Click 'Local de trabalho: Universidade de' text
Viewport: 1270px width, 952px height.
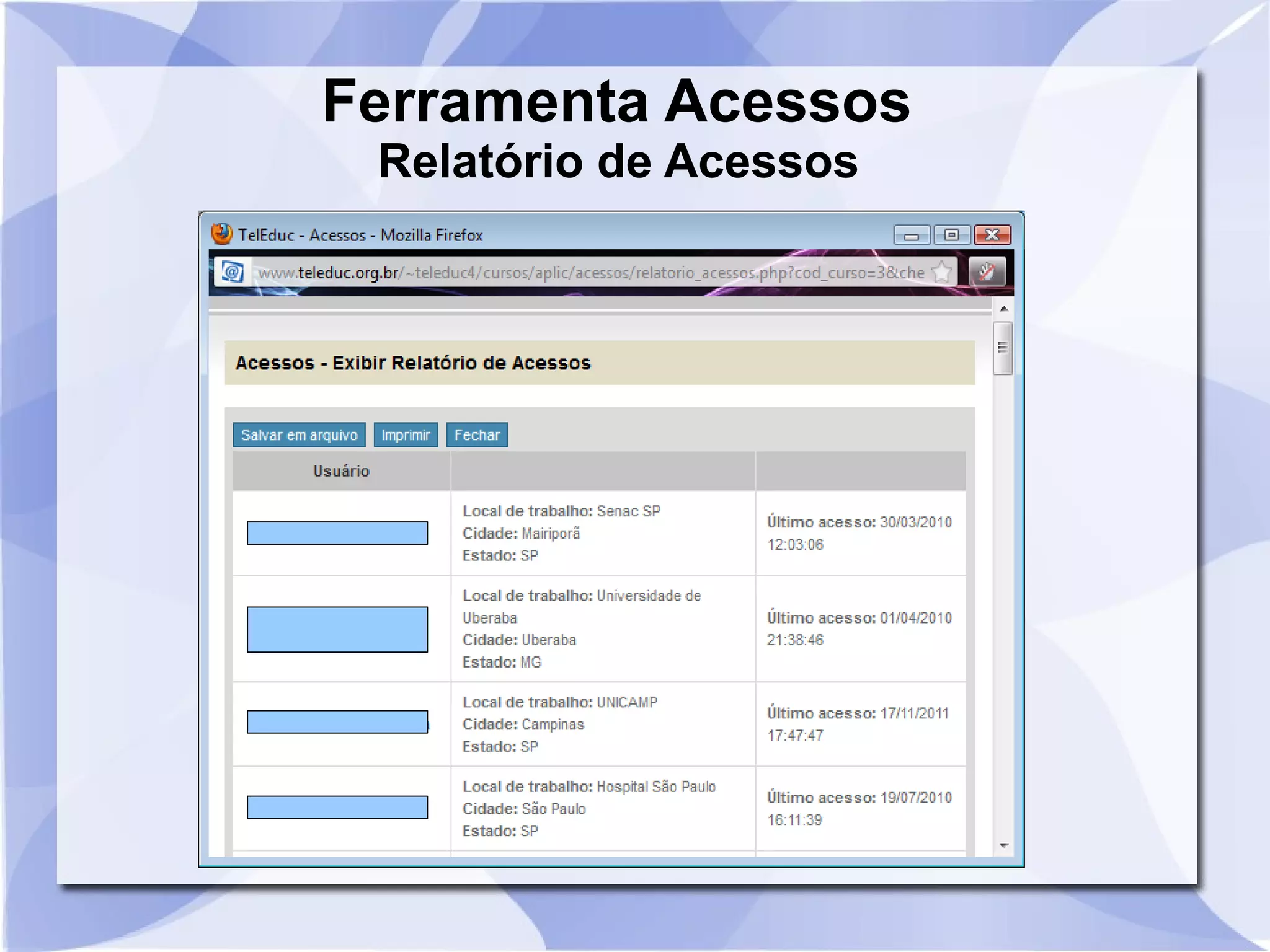[582, 596]
